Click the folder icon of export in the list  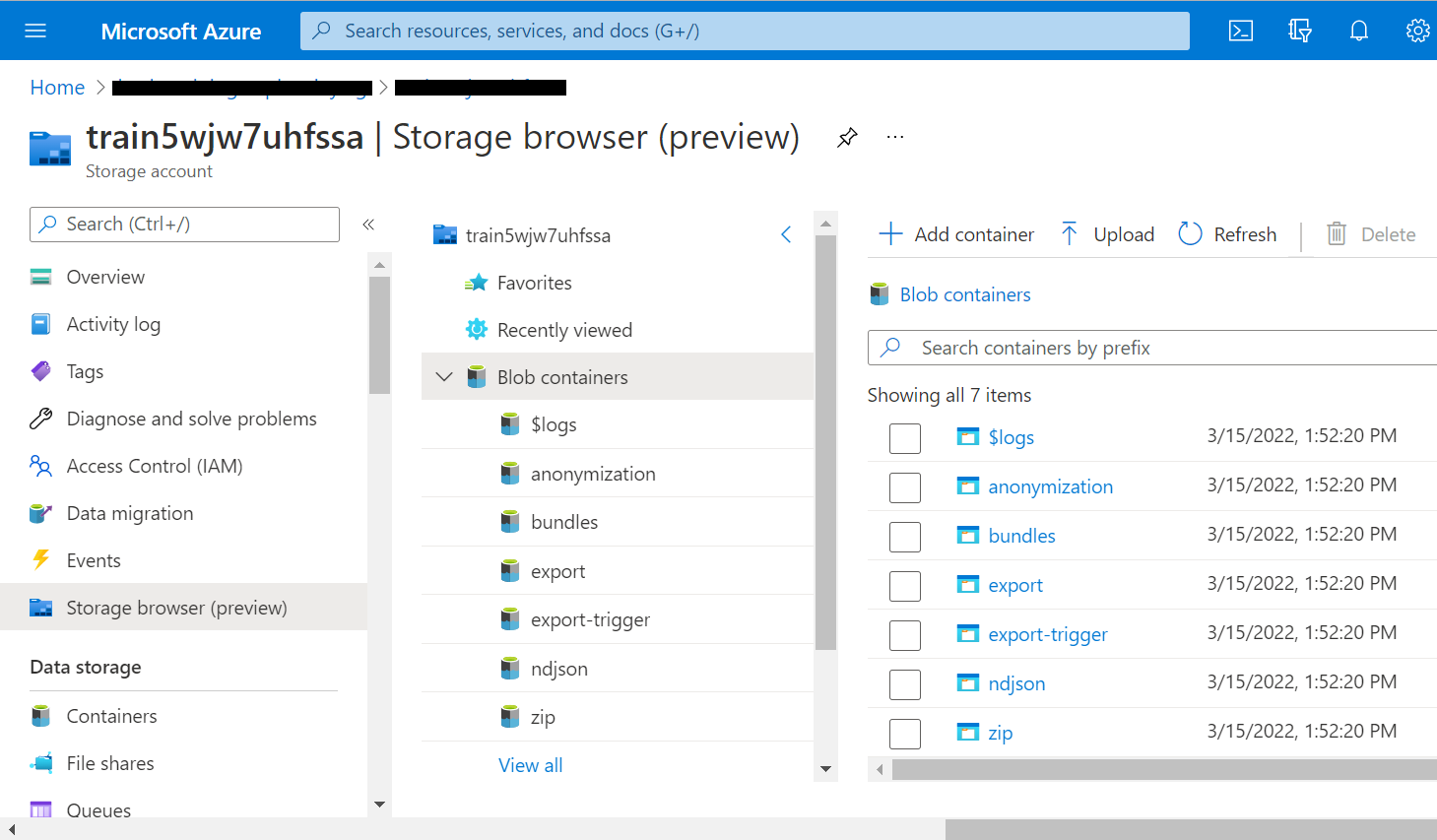(x=968, y=584)
